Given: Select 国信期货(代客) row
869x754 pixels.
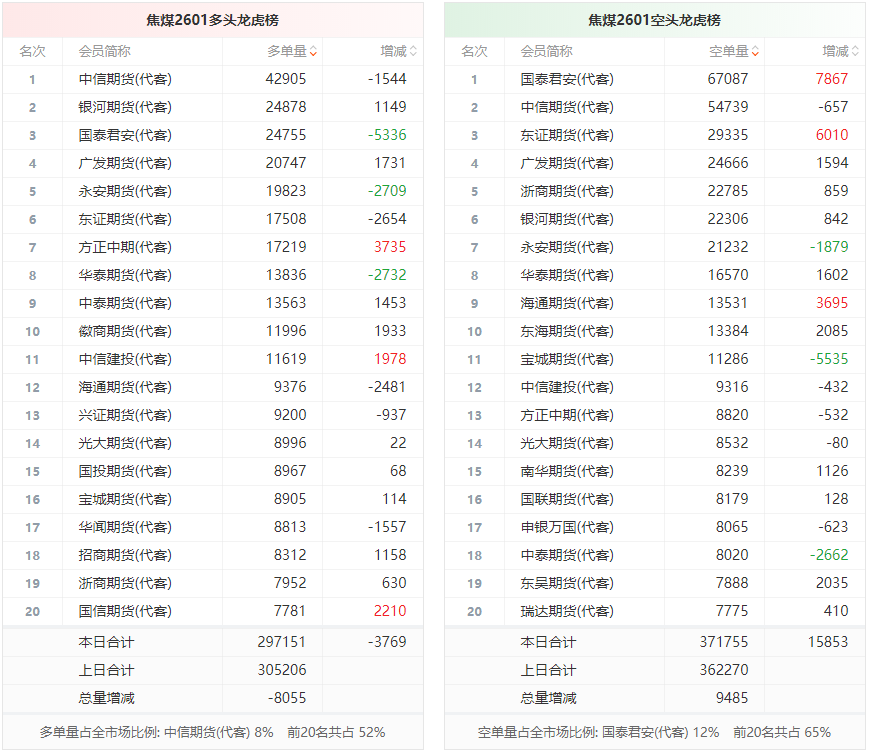Looking at the screenshot, I should tap(213, 611).
